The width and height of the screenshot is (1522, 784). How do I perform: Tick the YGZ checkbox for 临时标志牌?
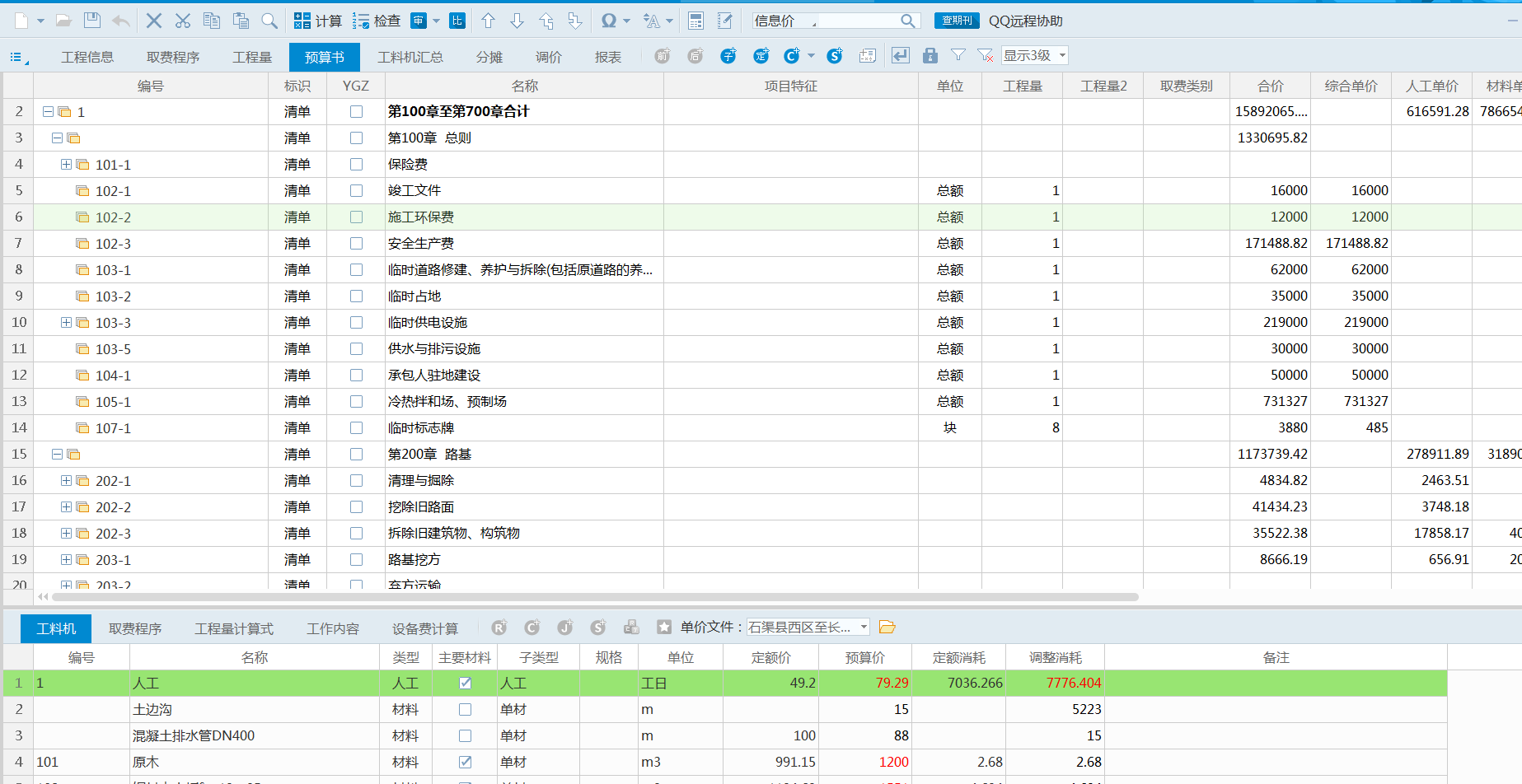pyautogui.click(x=356, y=428)
